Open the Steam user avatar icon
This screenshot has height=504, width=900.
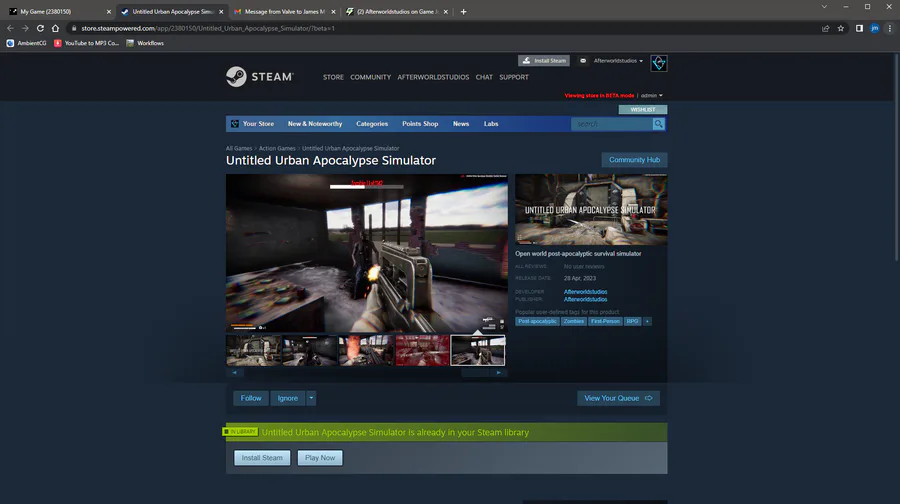[658, 63]
